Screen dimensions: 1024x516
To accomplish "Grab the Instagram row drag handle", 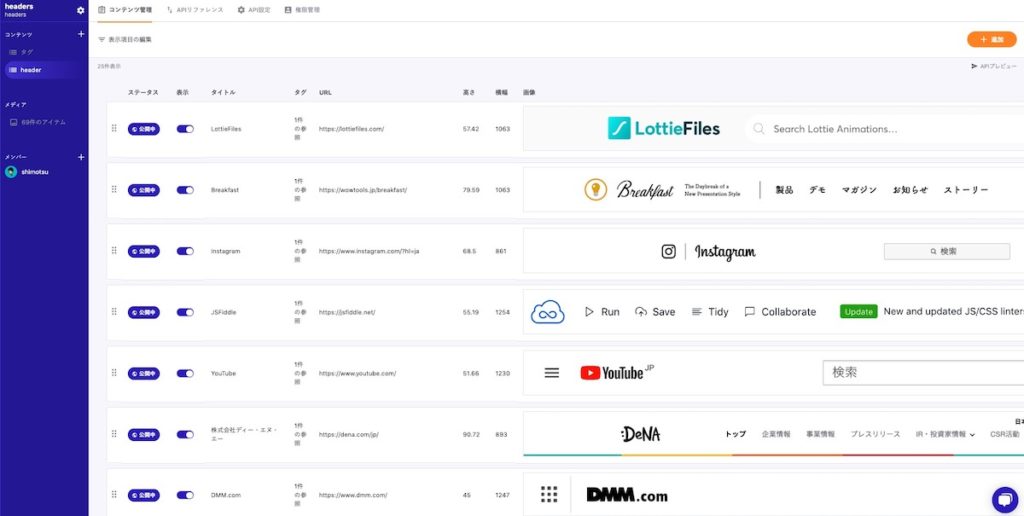I will tap(114, 251).
